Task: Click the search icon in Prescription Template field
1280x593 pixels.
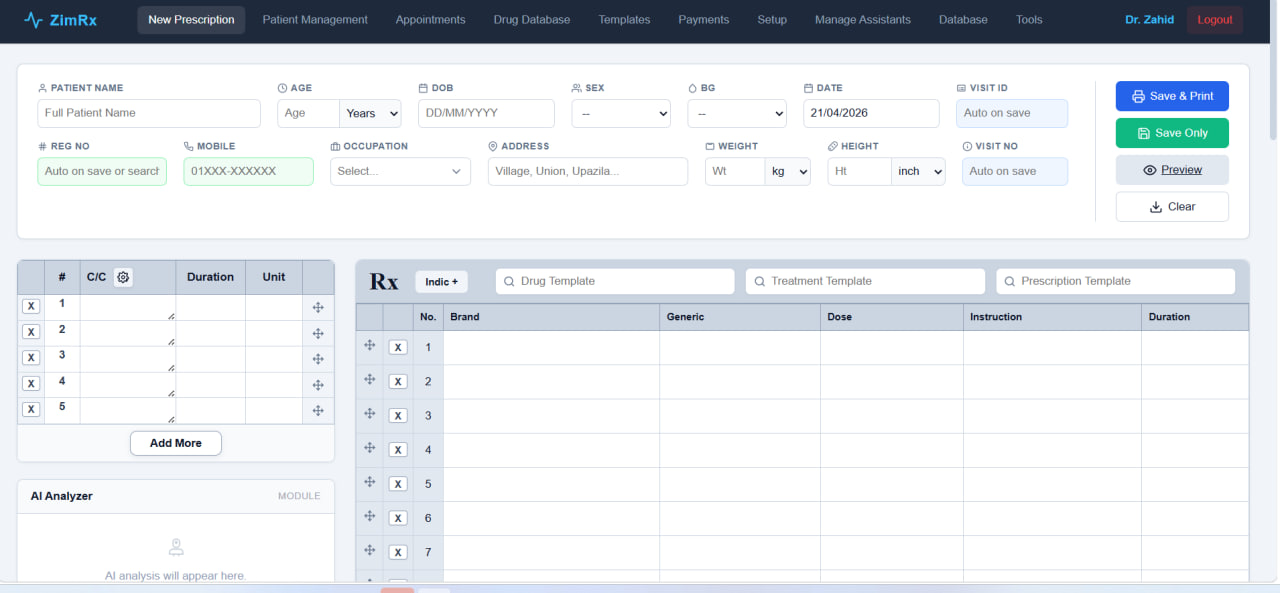Action: 1008,281
